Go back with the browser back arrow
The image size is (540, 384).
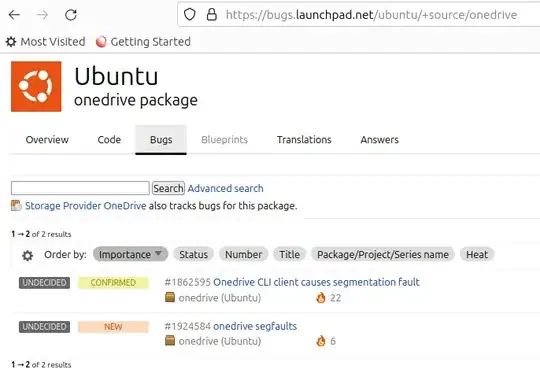coord(14,15)
